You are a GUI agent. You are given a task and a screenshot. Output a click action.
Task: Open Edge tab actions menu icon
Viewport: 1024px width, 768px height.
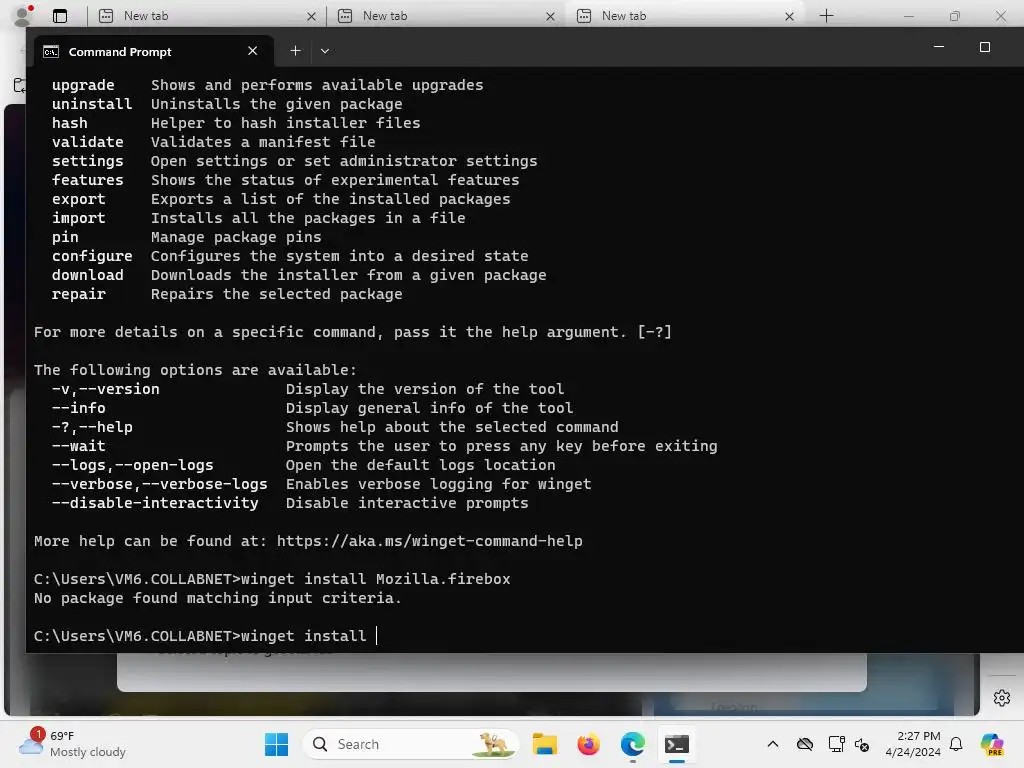pyautogui.click(x=60, y=16)
